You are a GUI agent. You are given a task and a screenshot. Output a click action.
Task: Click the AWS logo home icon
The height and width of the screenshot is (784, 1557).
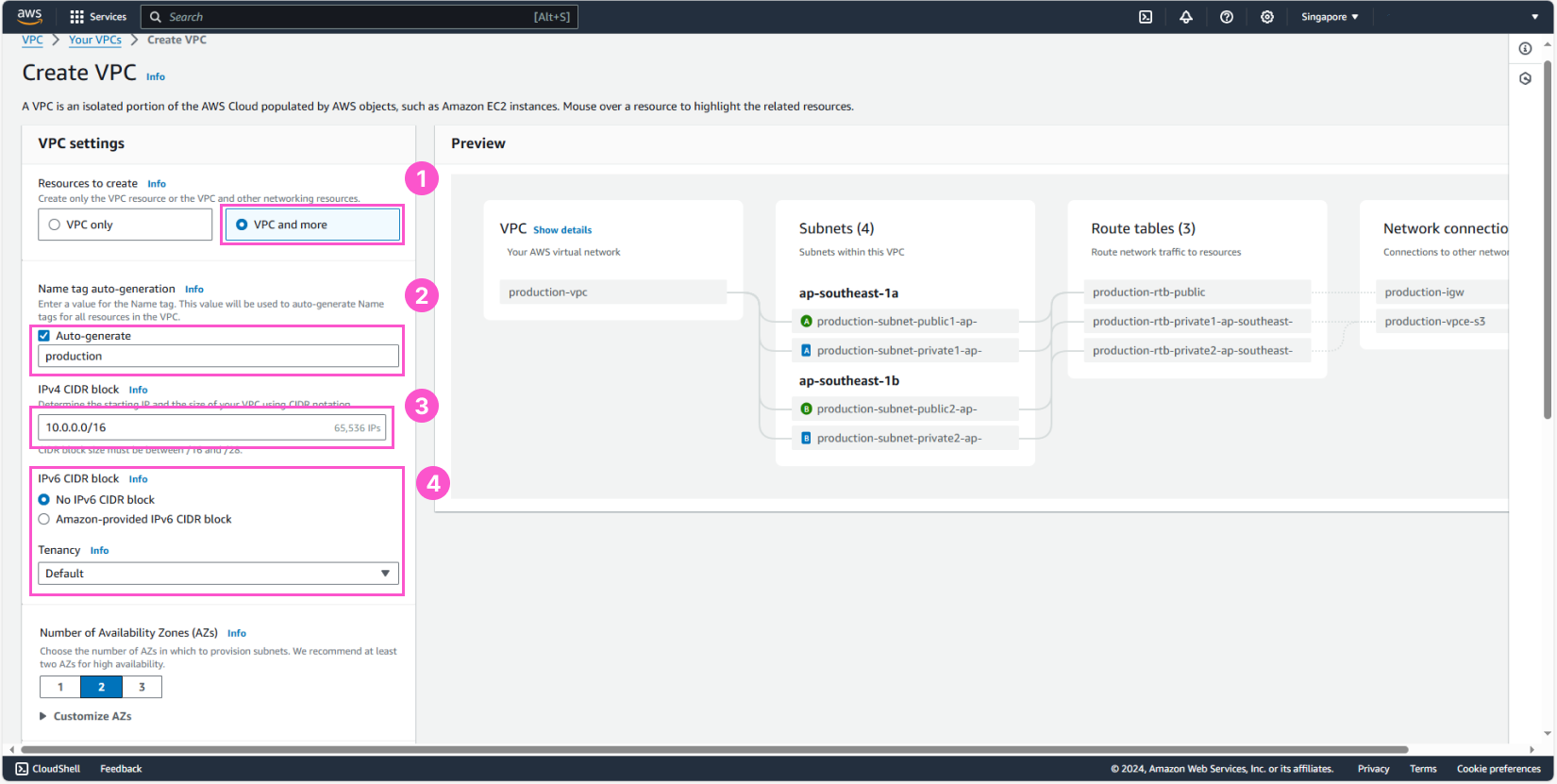pos(29,16)
